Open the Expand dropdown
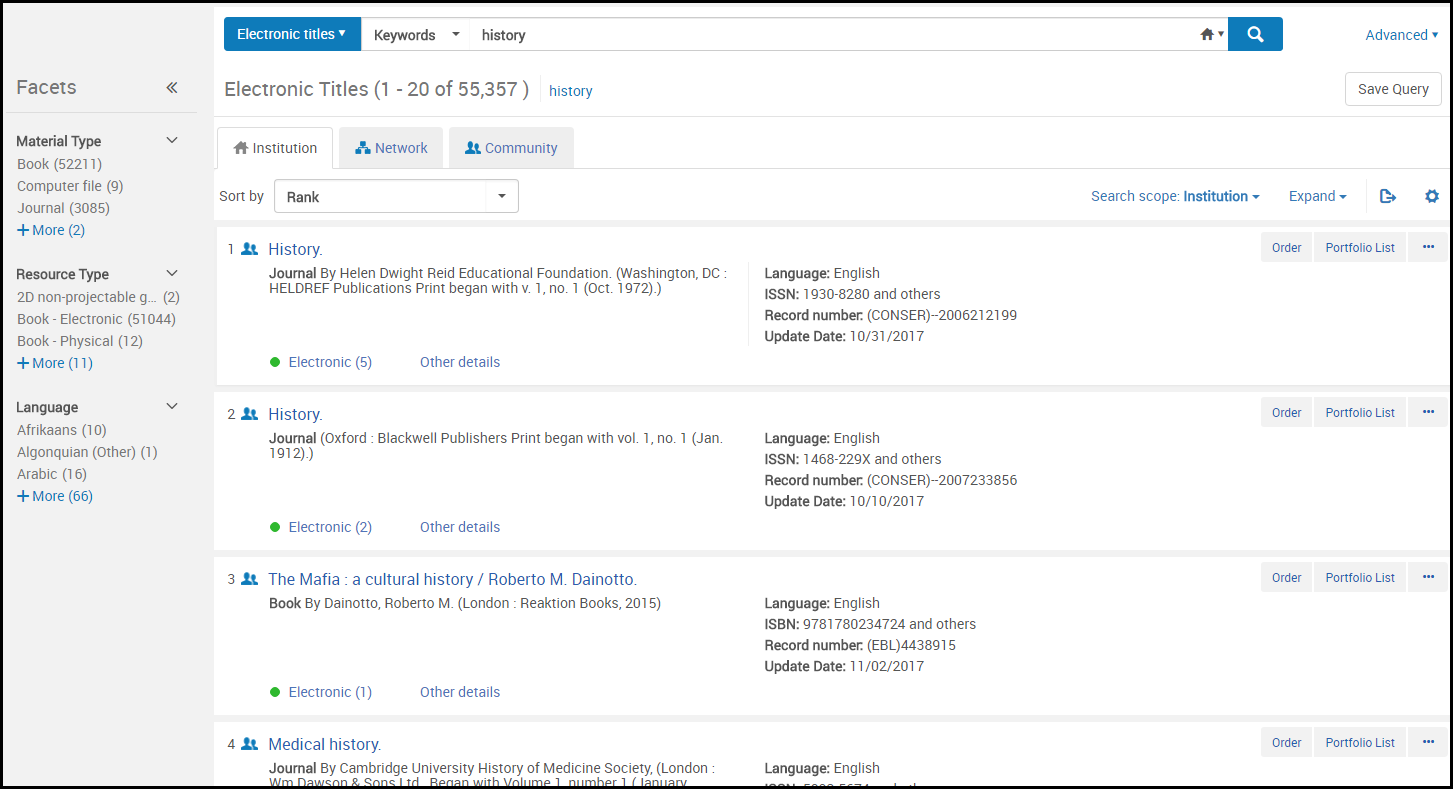The image size is (1453, 789). click(1318, 196)
